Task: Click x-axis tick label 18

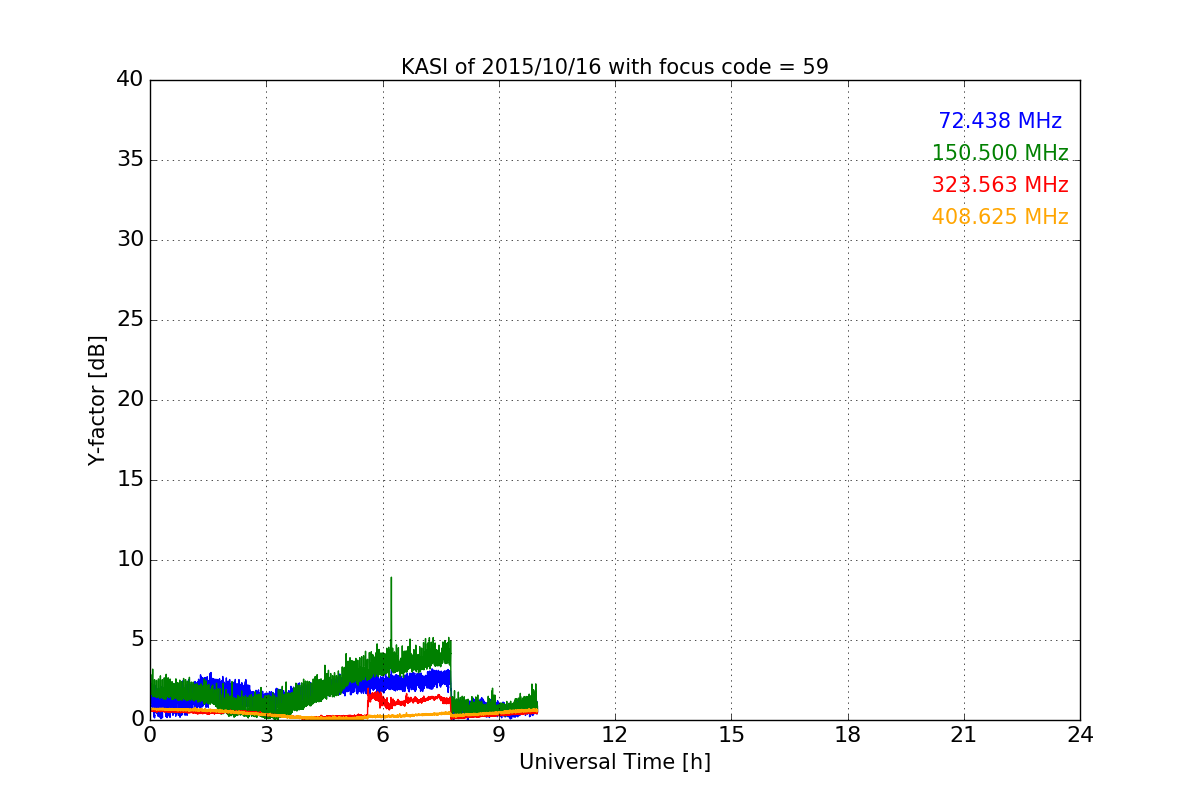Action: tap(848, 734)
